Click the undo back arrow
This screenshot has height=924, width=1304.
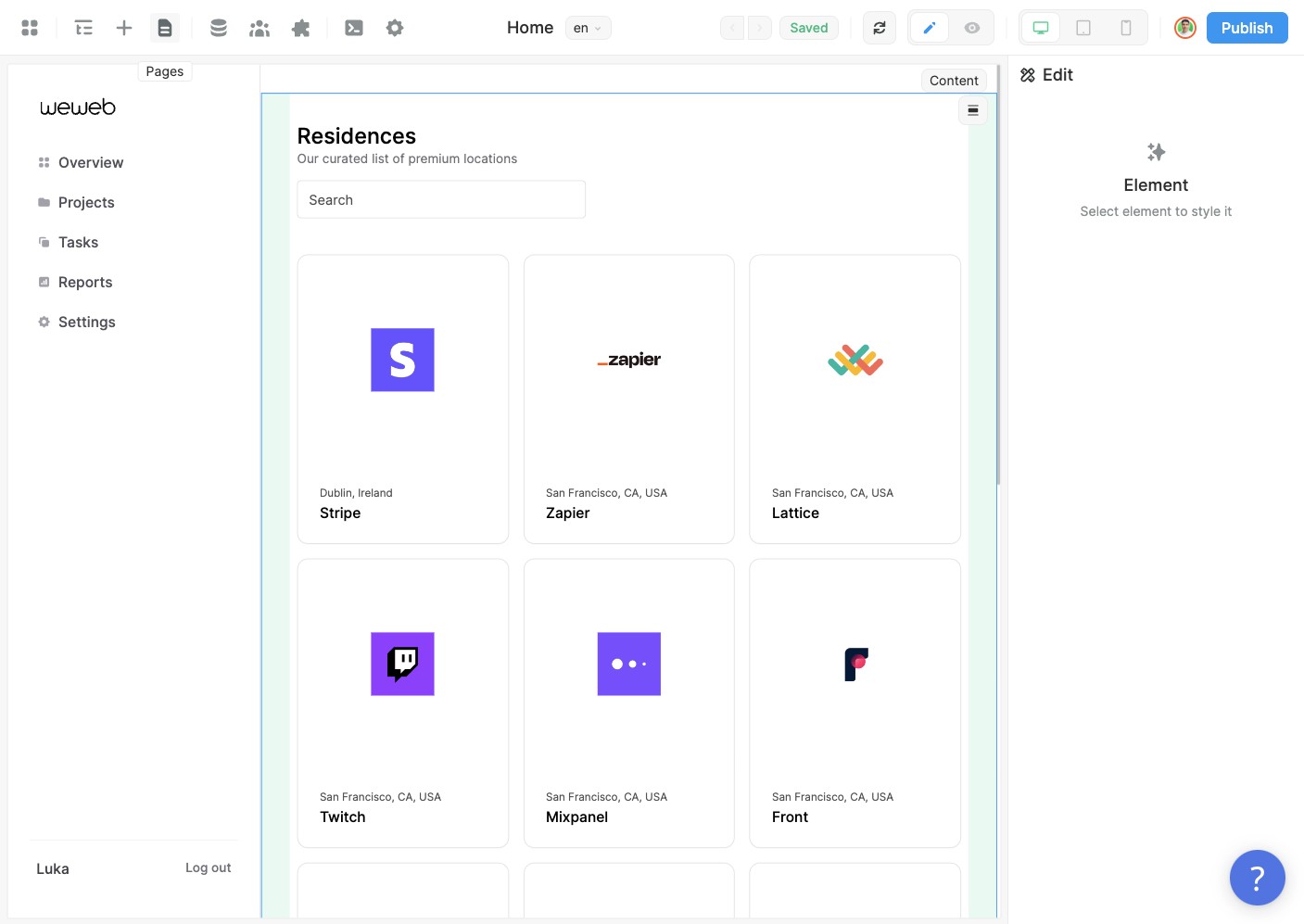[732, 28]
